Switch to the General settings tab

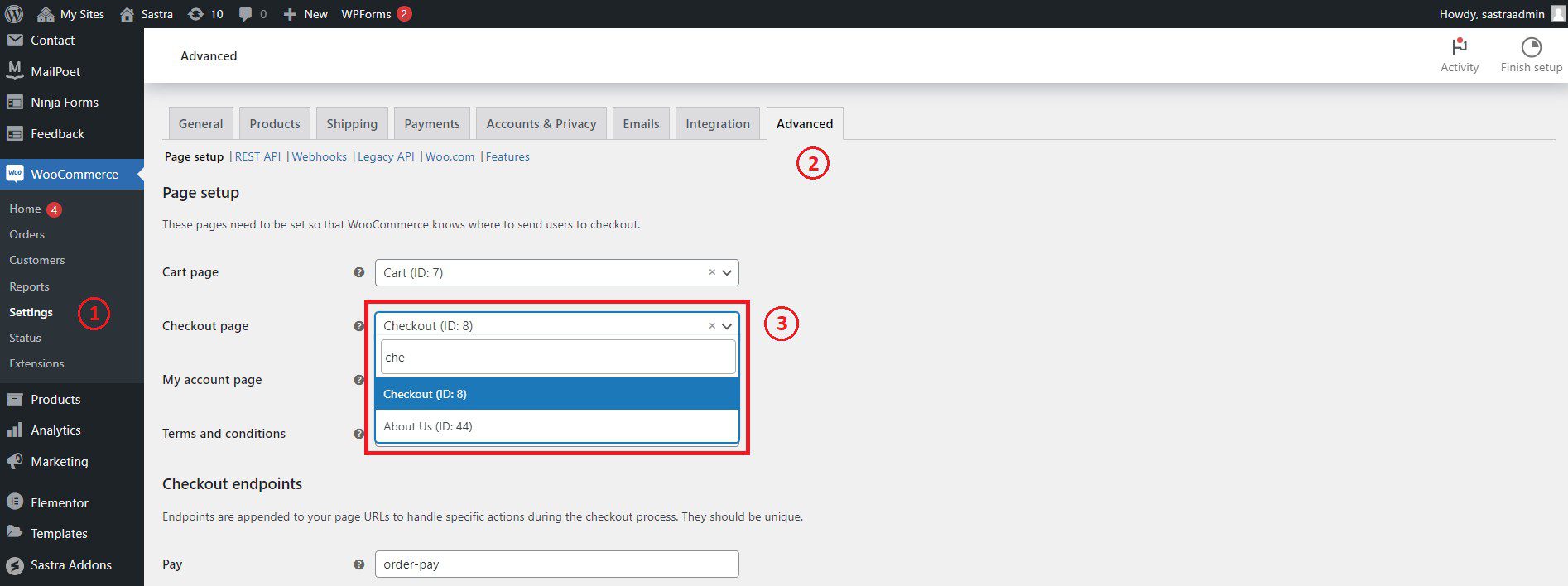pyautogui.click(x=200, y=123)
